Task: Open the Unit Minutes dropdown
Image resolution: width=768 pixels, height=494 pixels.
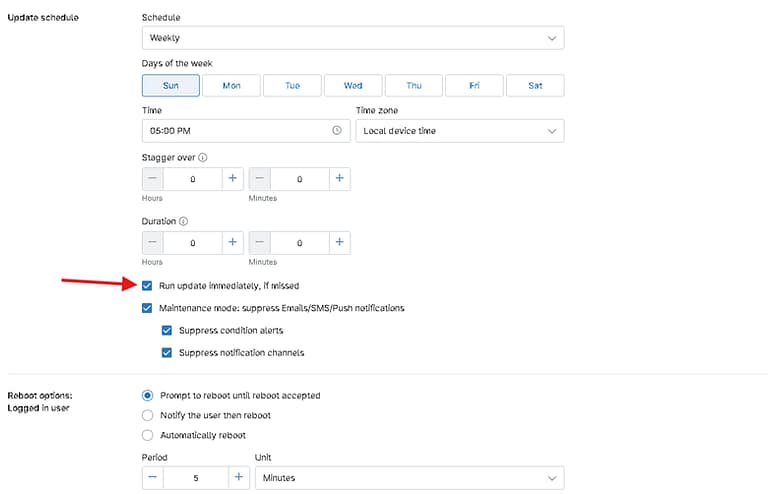Action: coord(409,478)
